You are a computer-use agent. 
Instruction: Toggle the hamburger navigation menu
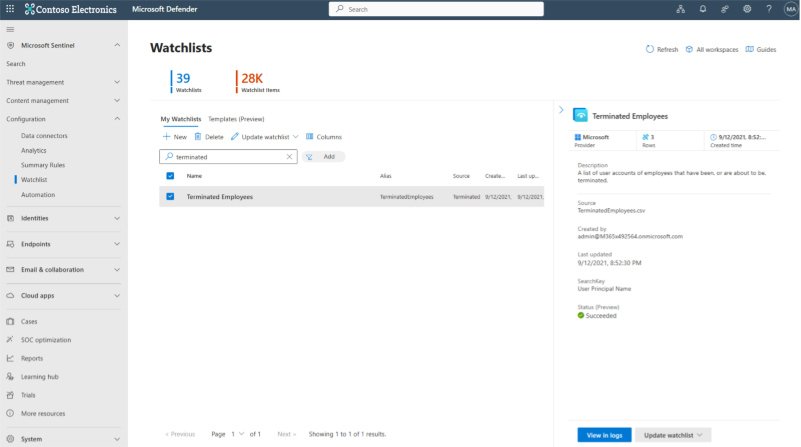click(10, 30)
